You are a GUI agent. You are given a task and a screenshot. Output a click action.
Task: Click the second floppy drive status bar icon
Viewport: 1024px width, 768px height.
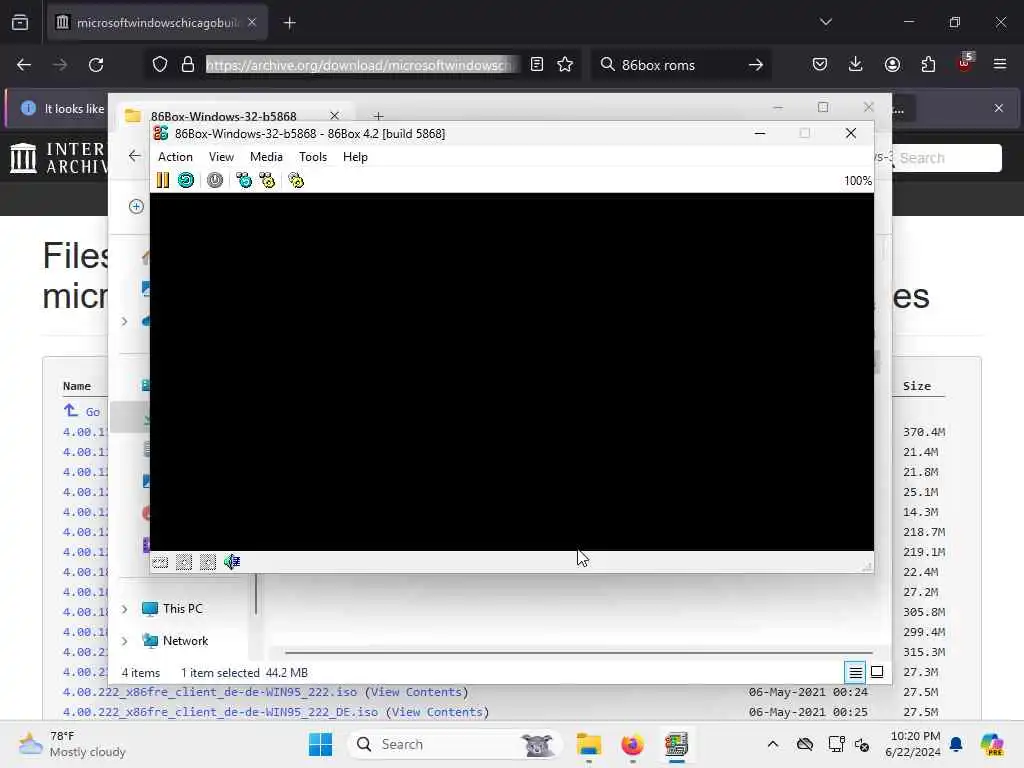pyautogui.click(x=208, y=562)
